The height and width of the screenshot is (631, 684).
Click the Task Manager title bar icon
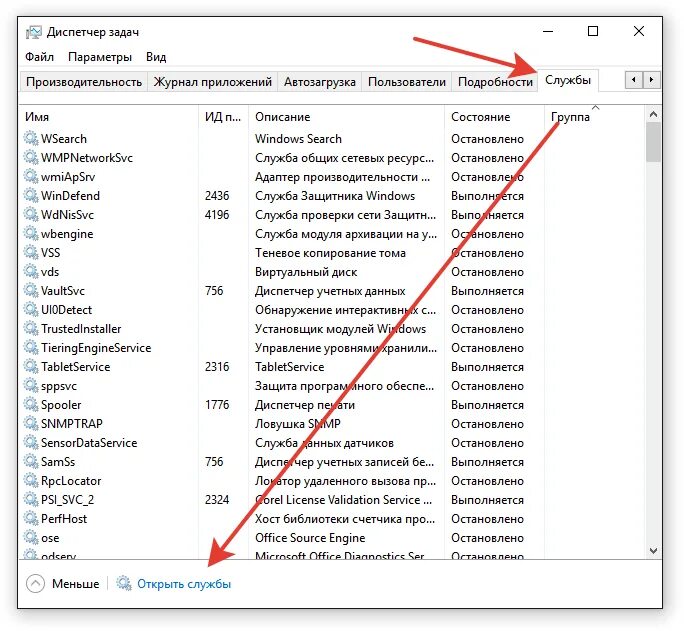pos(34,32)
